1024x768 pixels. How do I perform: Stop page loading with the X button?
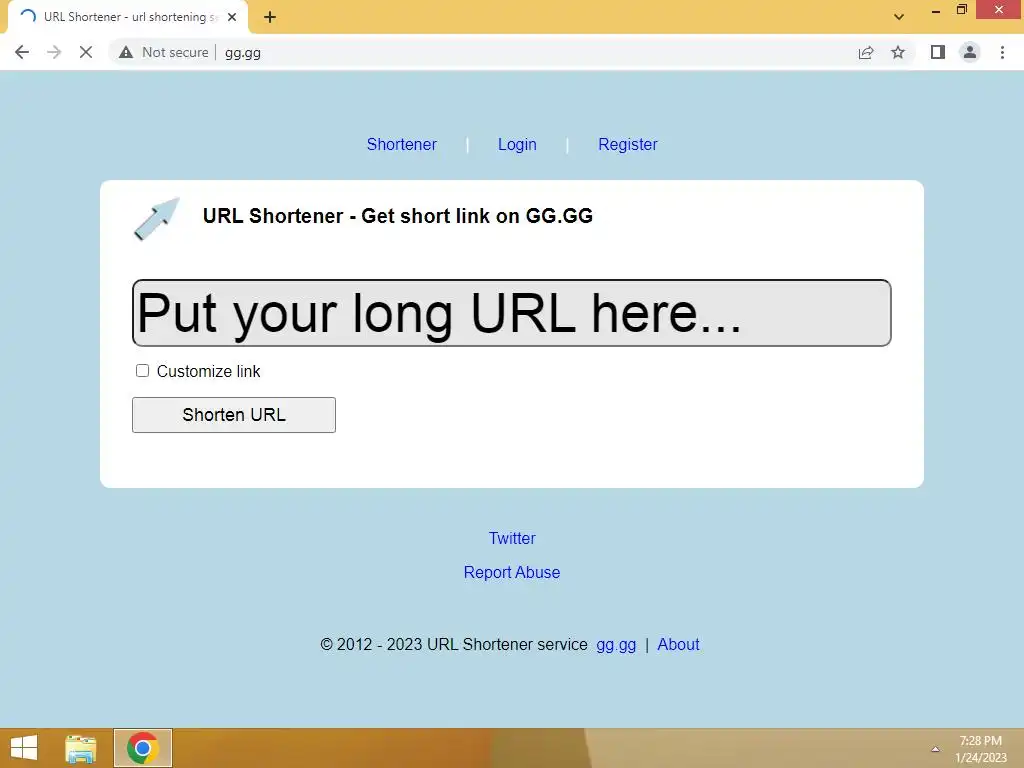86,52
